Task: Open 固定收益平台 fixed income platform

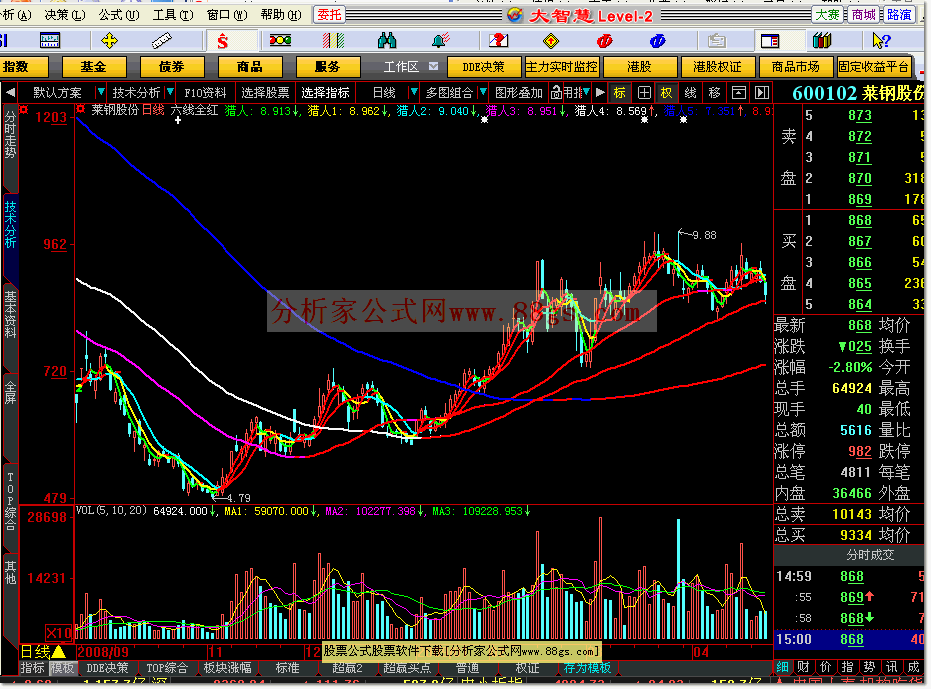Action: [873, 67]
